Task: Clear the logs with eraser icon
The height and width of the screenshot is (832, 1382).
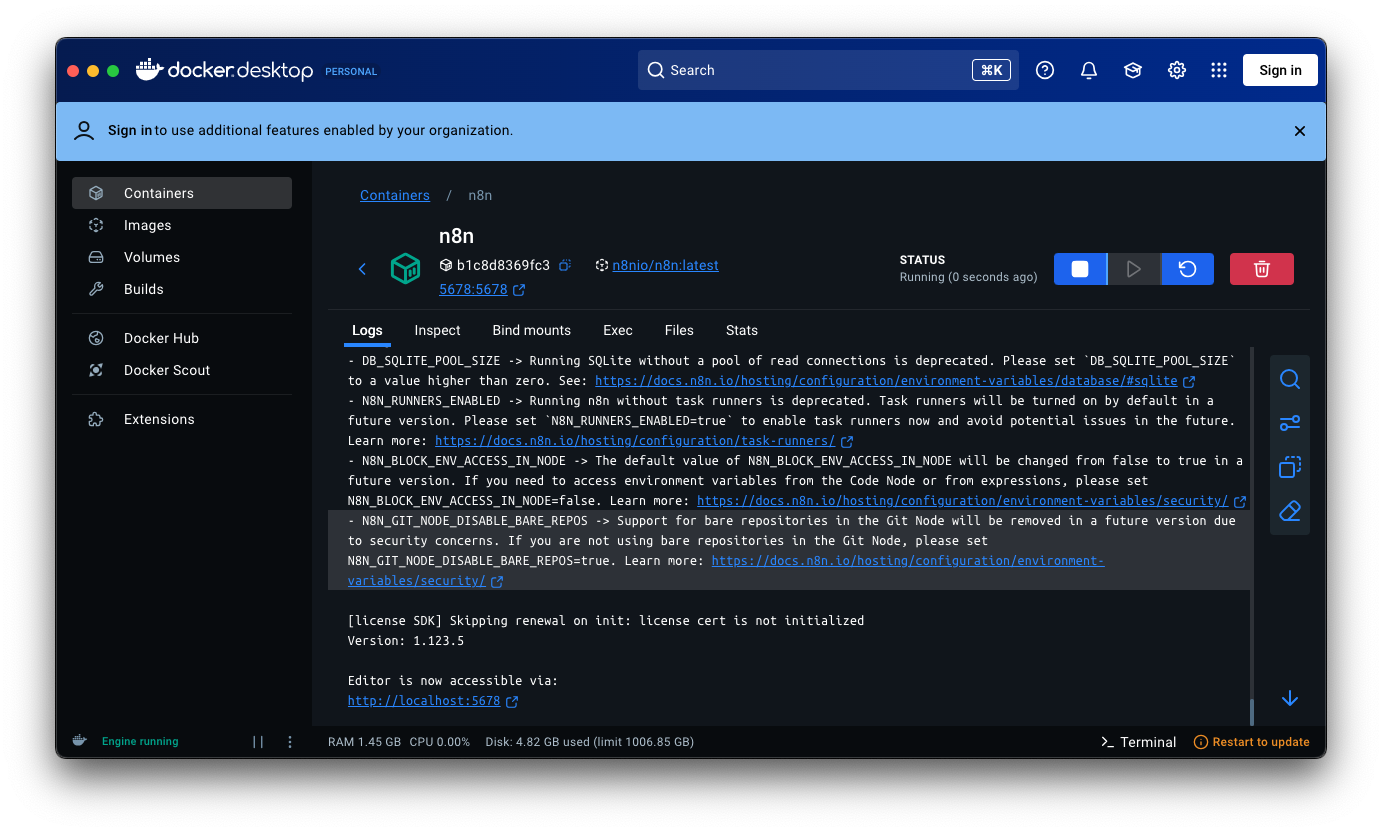Action: [x=1290, y=511]
